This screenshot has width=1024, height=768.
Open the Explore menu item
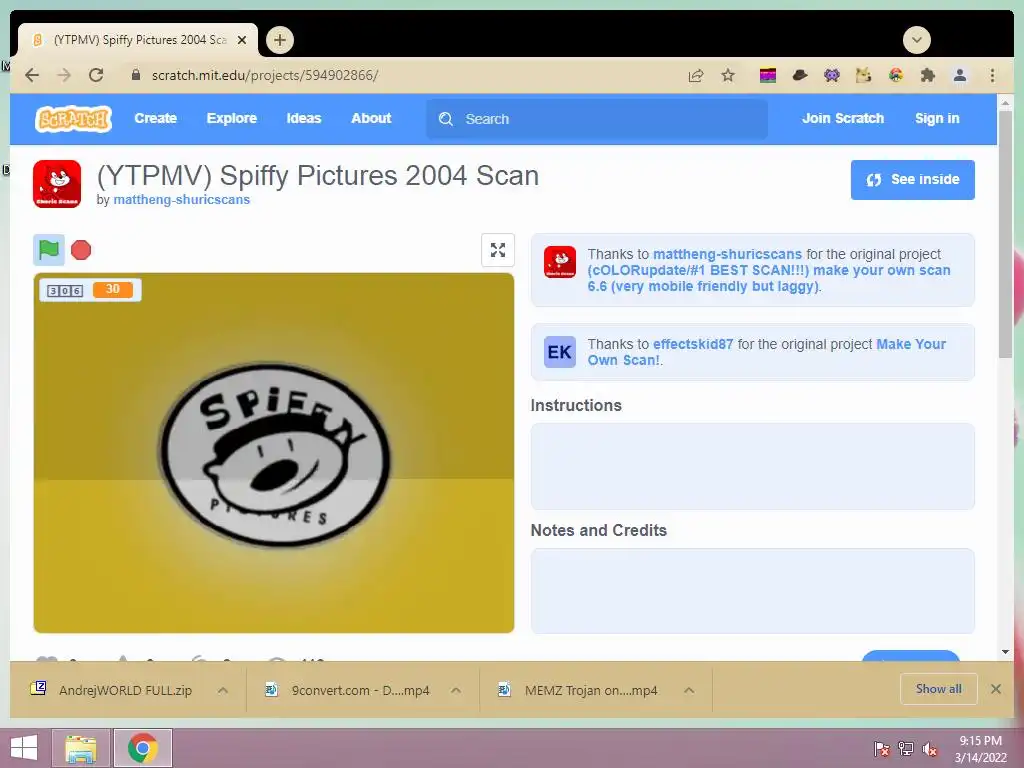click(232, 118)
